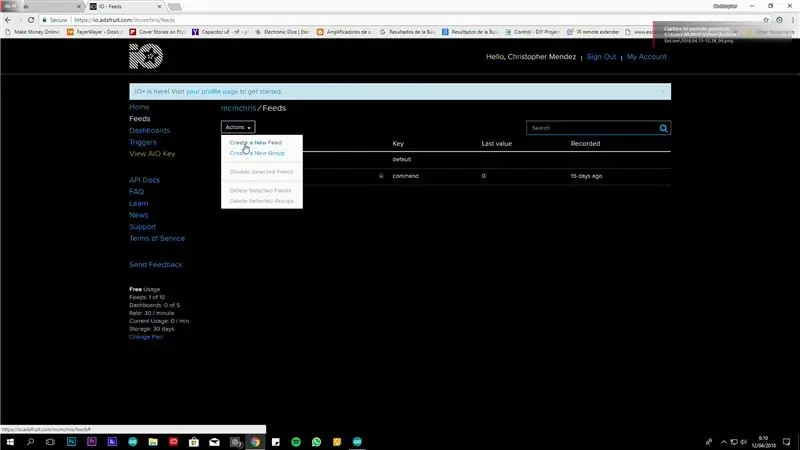Click mcmchris in the breadcrumb
Viewport: 800px width, 450px height.
click(238, 108)
